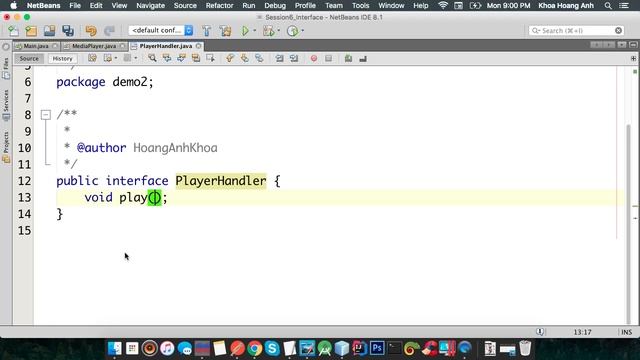Collapse the Javadoc comment fold at line 8

click(46, 115)
